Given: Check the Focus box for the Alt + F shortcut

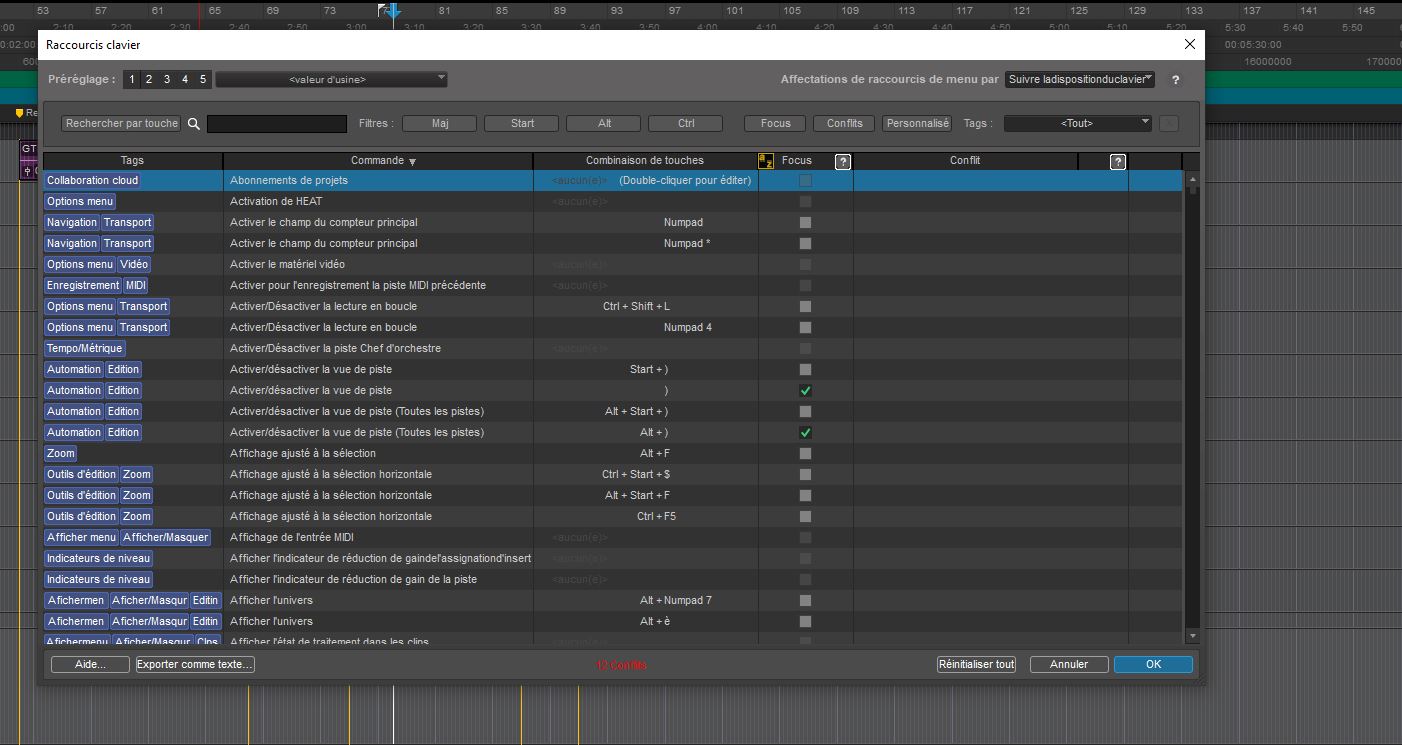Looking at the screenshot, I should tap(804, 453).
